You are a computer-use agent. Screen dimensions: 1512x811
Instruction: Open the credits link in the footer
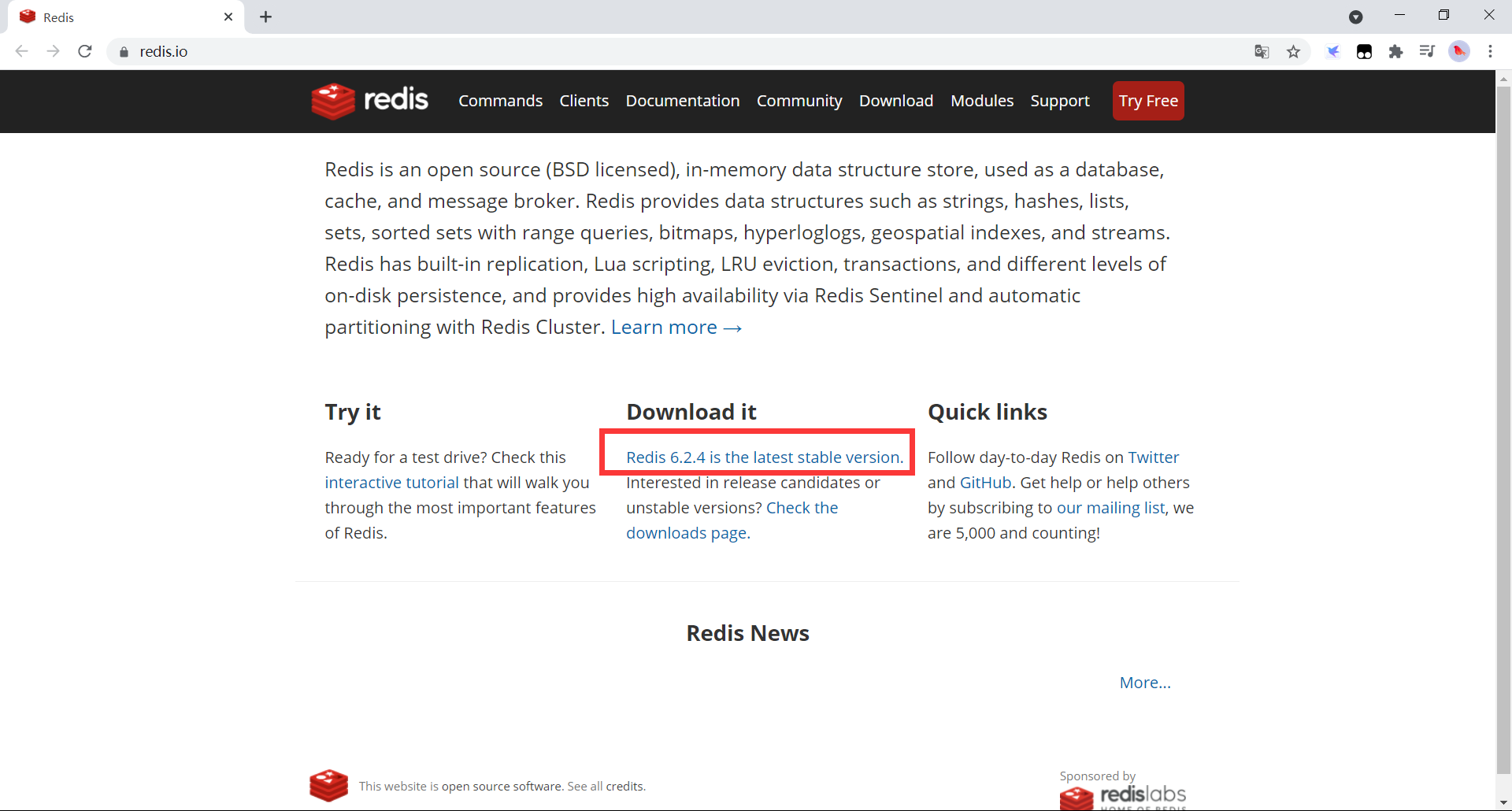(x=624, y=786)
